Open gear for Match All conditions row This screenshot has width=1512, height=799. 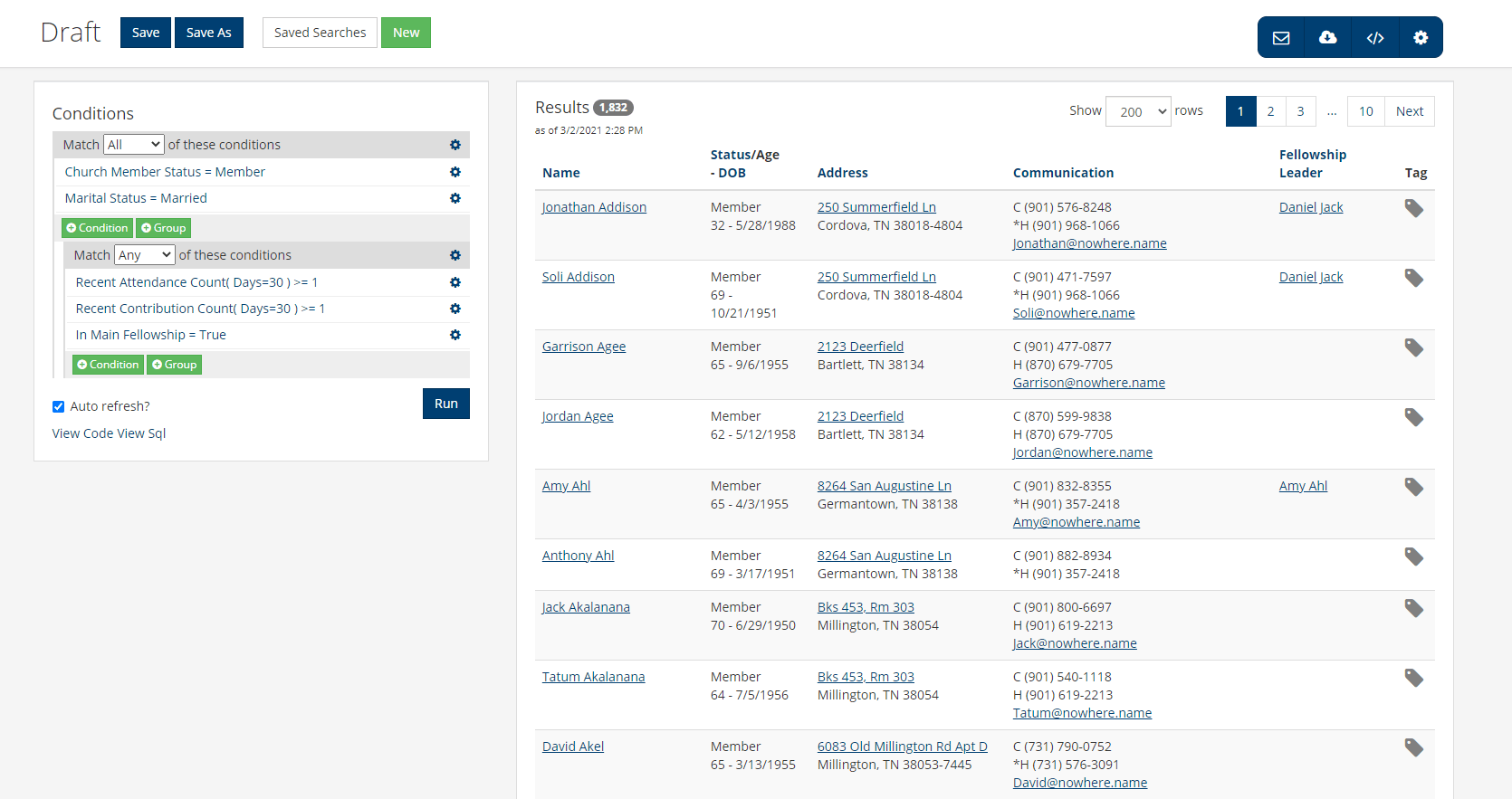(x=455, y=145)
